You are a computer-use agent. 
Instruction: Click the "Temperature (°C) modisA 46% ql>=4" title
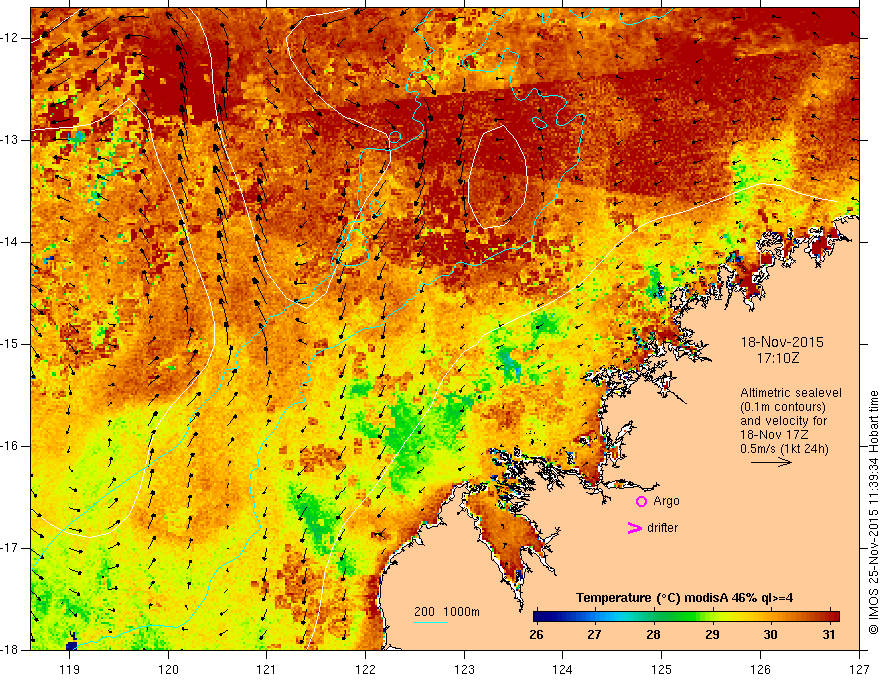click(684, 598)
